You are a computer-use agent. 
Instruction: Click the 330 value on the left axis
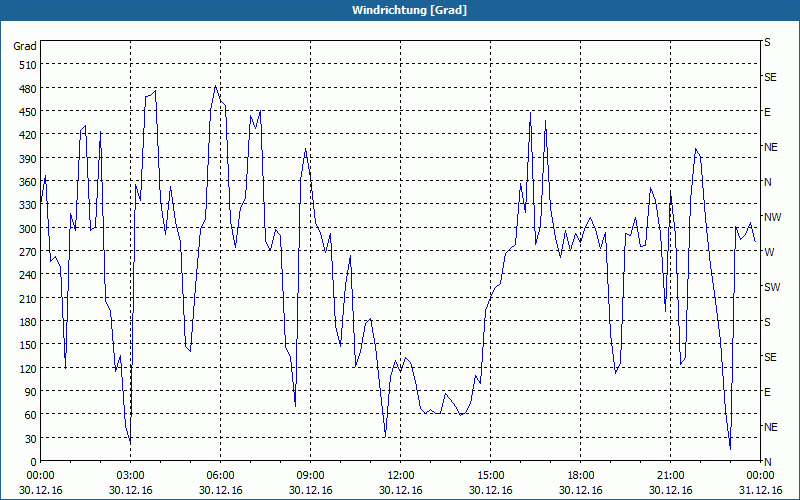(x=28, y=205)
